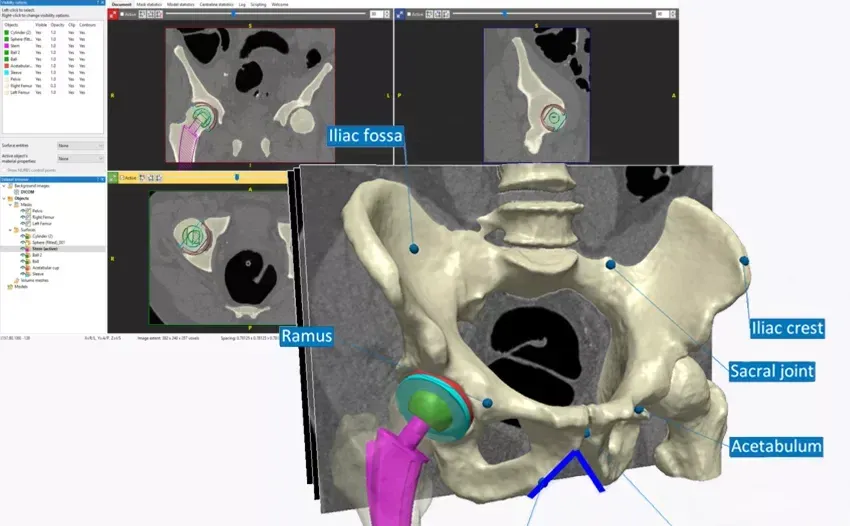Click the coronal view slice slider handle
Image resolution: width=850 pixels, height=526 pixels.
click(x=234, y=14)
